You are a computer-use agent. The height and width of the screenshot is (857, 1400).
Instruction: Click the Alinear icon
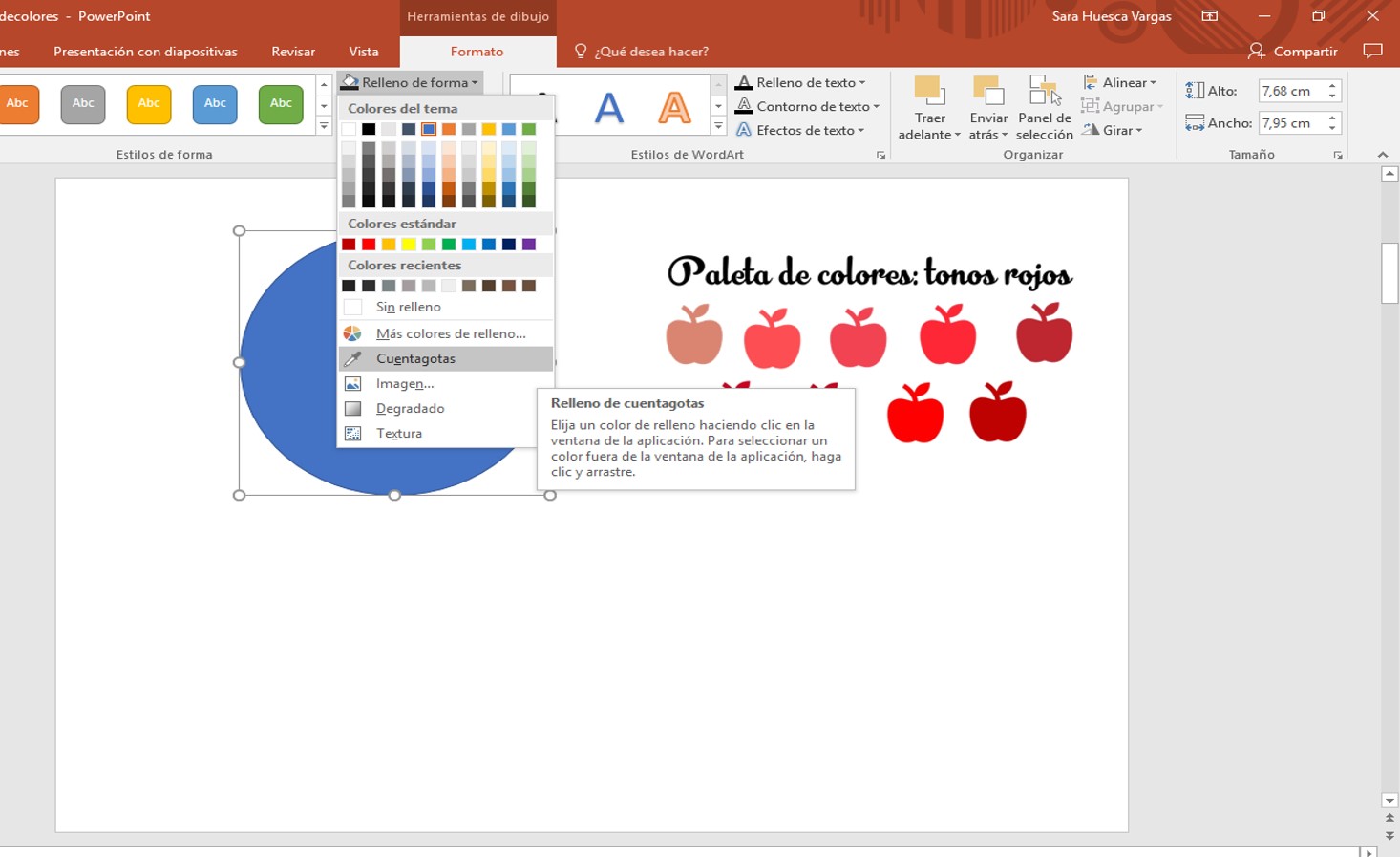pyautogui.click(x=1120, y=82)
